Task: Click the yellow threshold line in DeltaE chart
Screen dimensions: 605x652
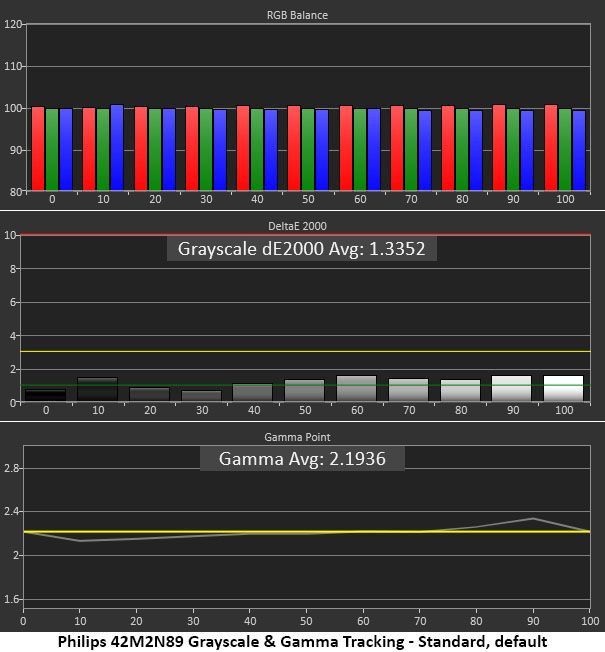Action: tap(305, 352)
